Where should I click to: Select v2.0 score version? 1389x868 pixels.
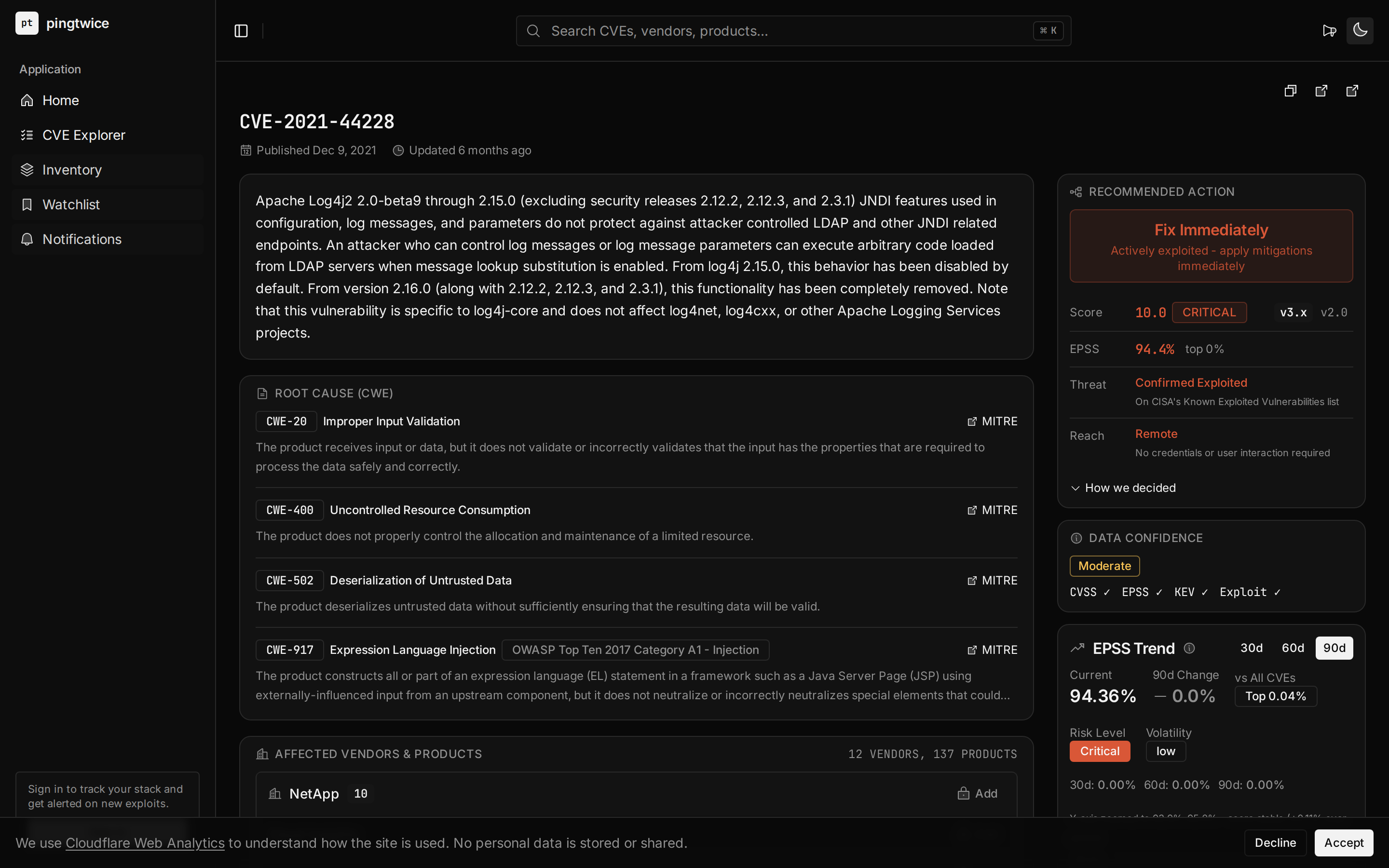(x=1334, y=312)
